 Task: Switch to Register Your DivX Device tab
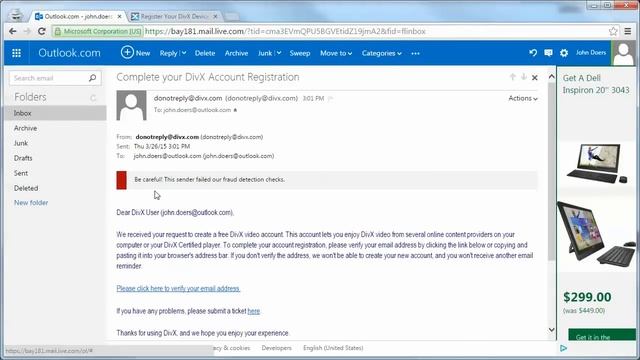[175, 16]
